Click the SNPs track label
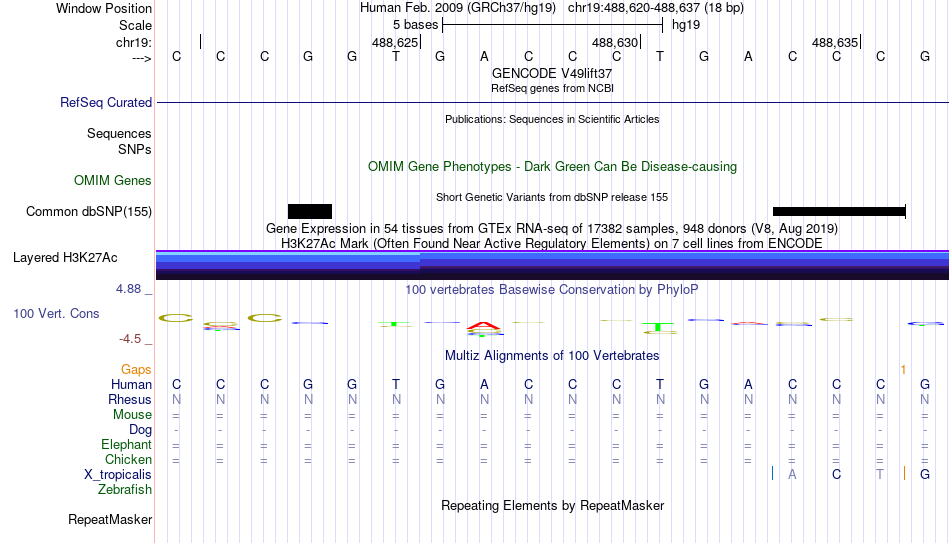950x543 pixels. point(135,149)
